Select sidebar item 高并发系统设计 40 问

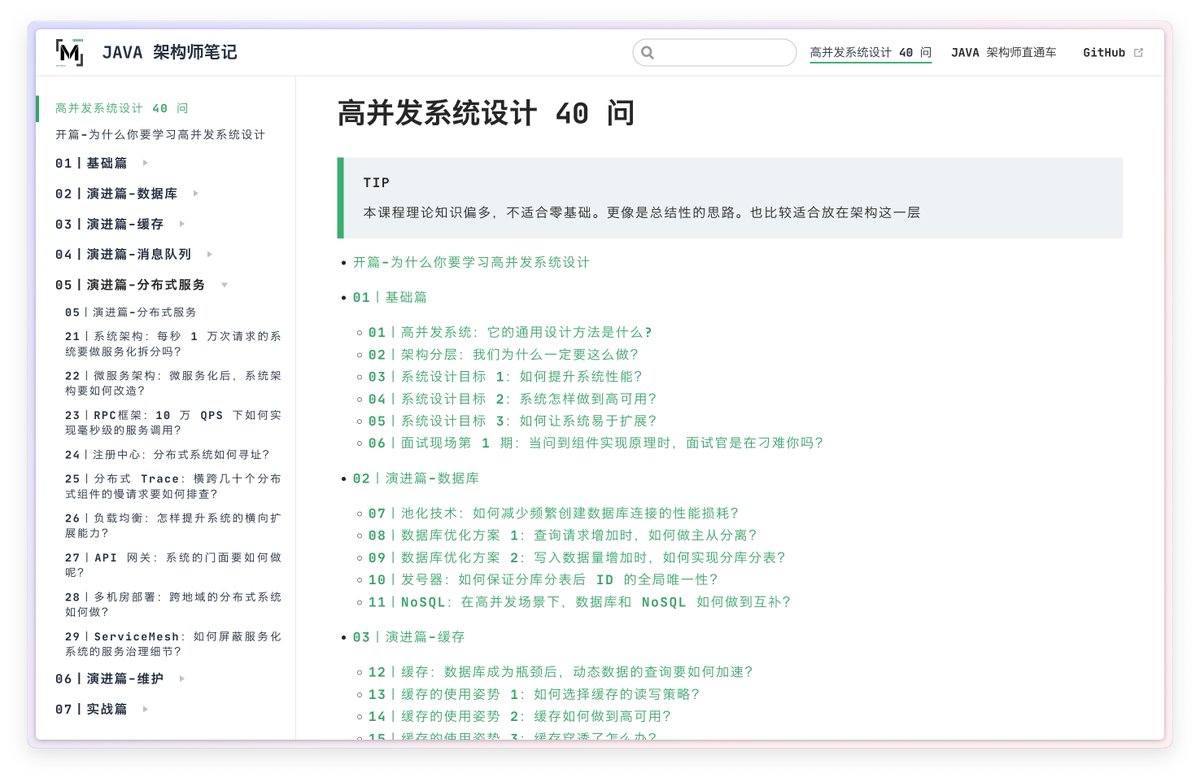122,108
